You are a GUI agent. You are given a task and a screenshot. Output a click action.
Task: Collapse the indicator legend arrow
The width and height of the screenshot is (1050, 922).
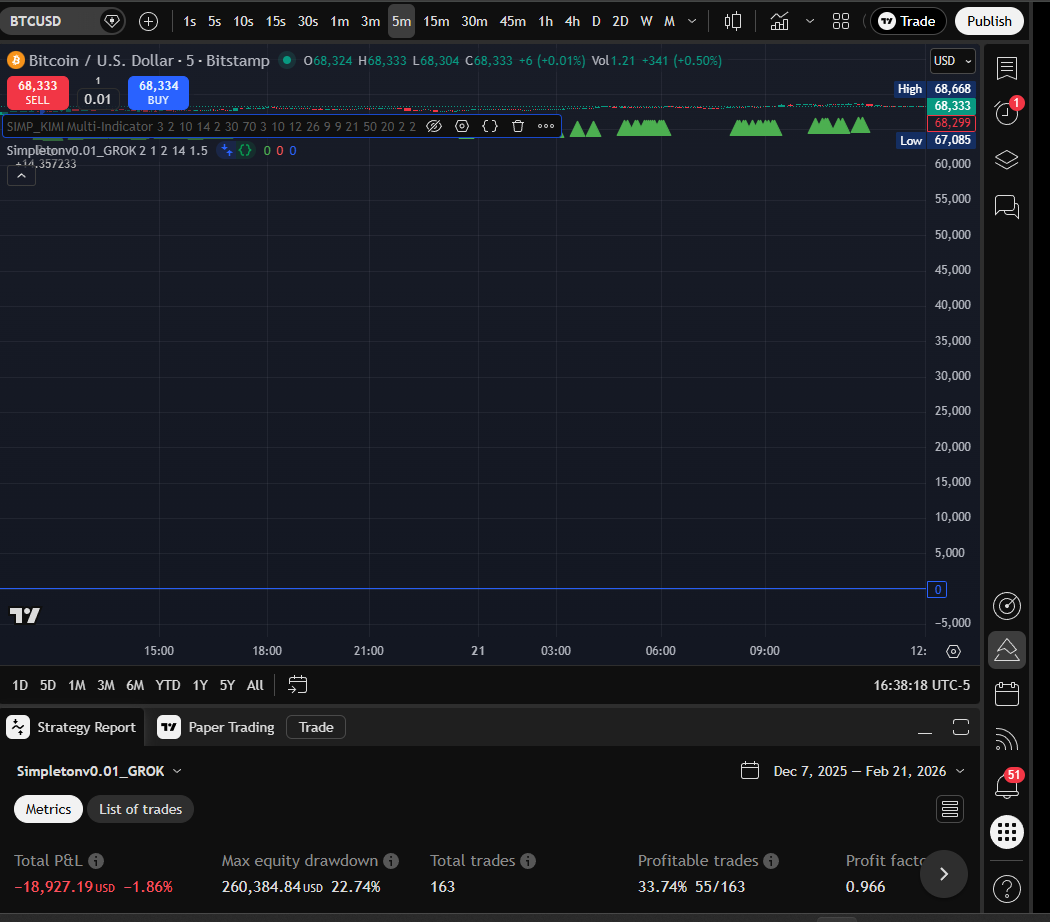coord(21,174)
